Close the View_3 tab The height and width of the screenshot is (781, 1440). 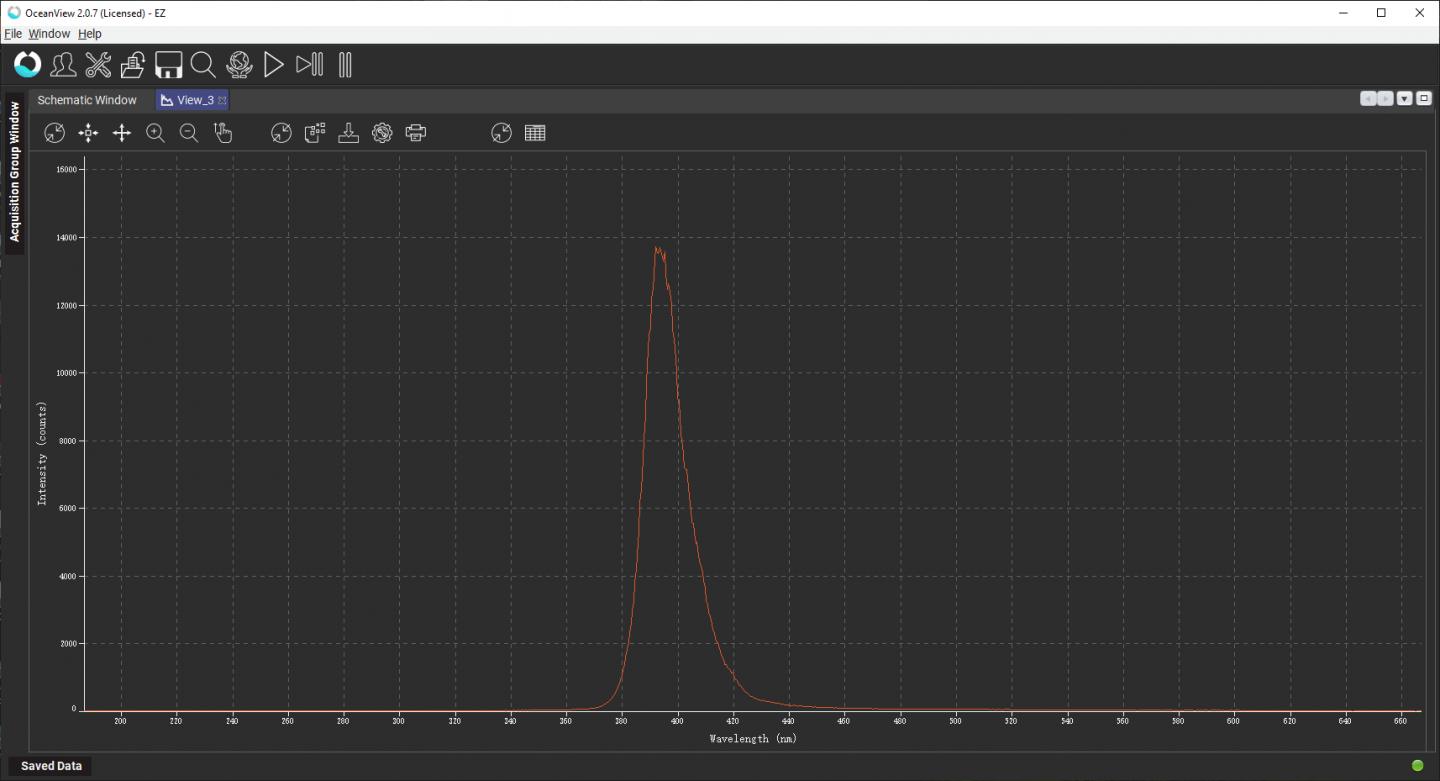[x=222, y=100]
